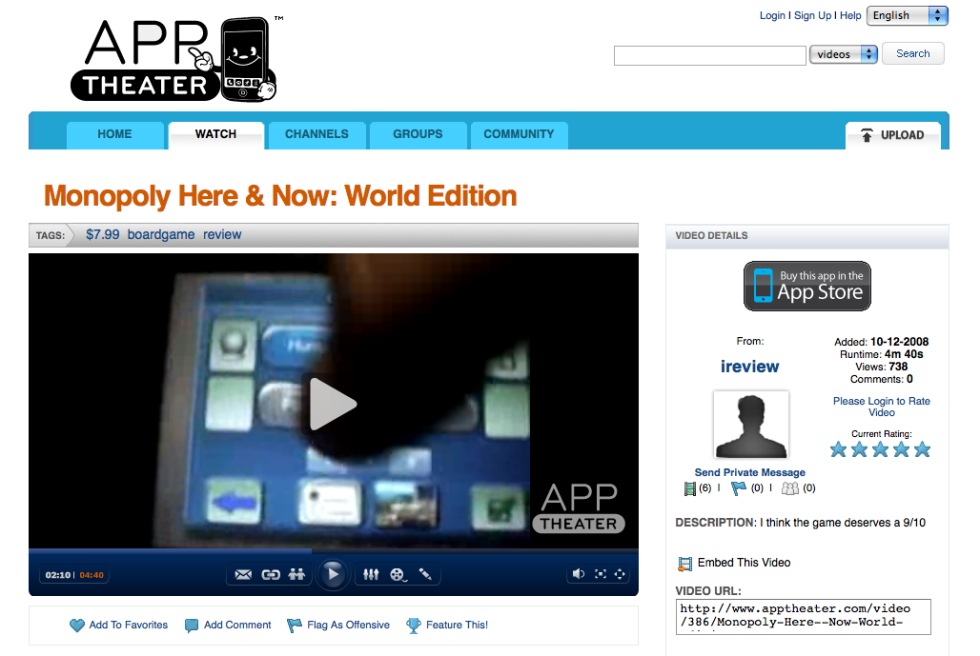Click the first rating star
Image resolution: width=980 pixels, height=656 pixels.
tap(838, 449)
